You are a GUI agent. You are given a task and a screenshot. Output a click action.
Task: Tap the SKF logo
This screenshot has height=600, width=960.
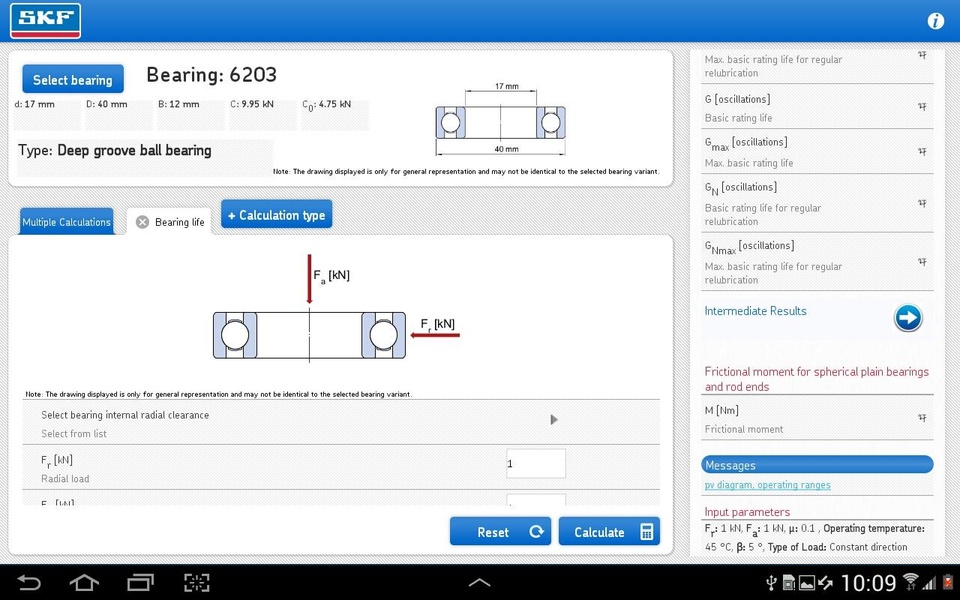45,21
